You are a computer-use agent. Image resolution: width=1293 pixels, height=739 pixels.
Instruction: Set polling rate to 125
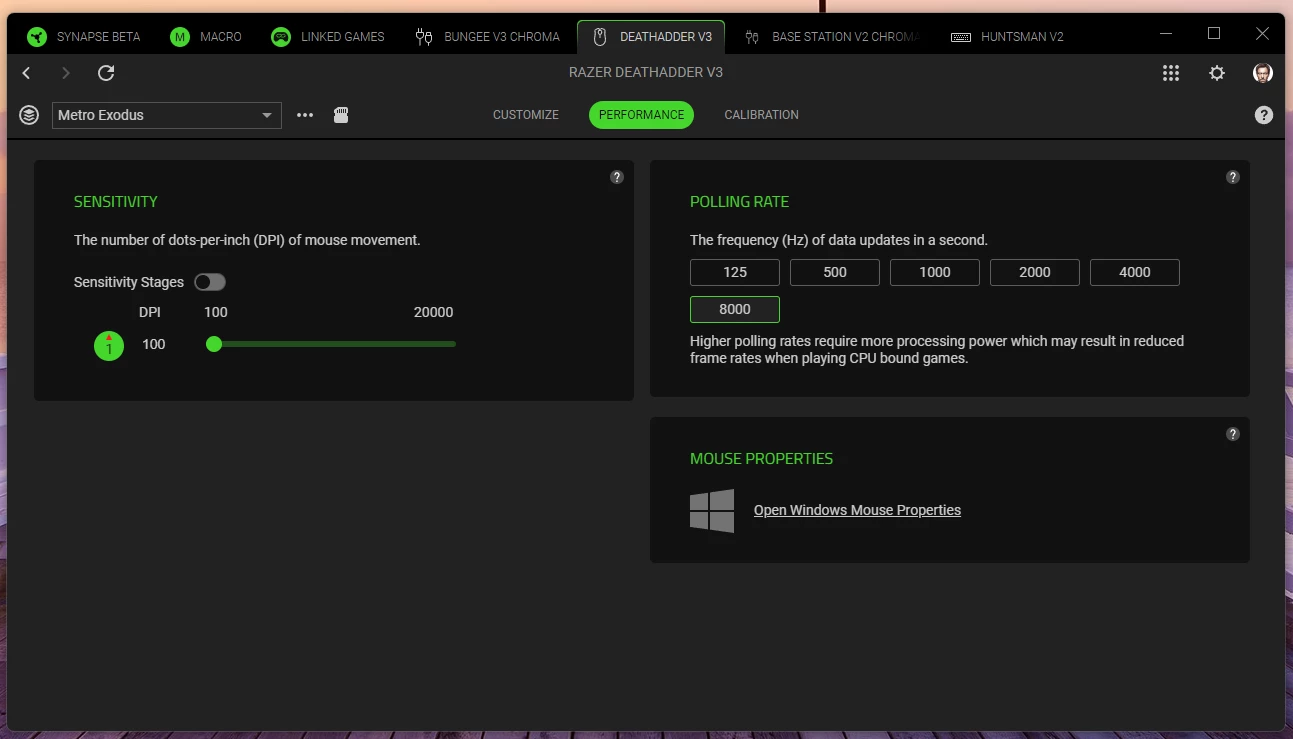click(735, 272)
